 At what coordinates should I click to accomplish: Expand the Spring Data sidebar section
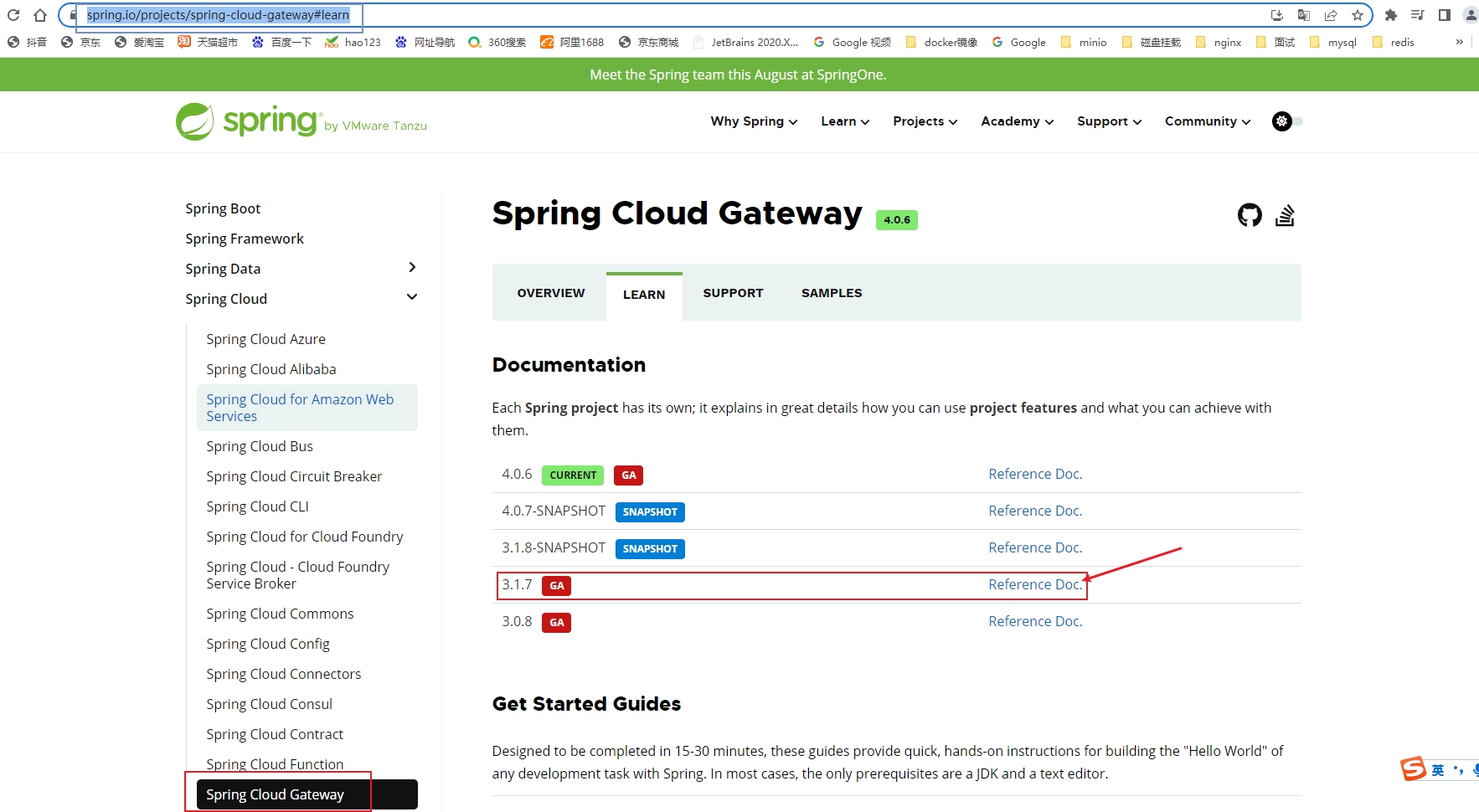411,268
